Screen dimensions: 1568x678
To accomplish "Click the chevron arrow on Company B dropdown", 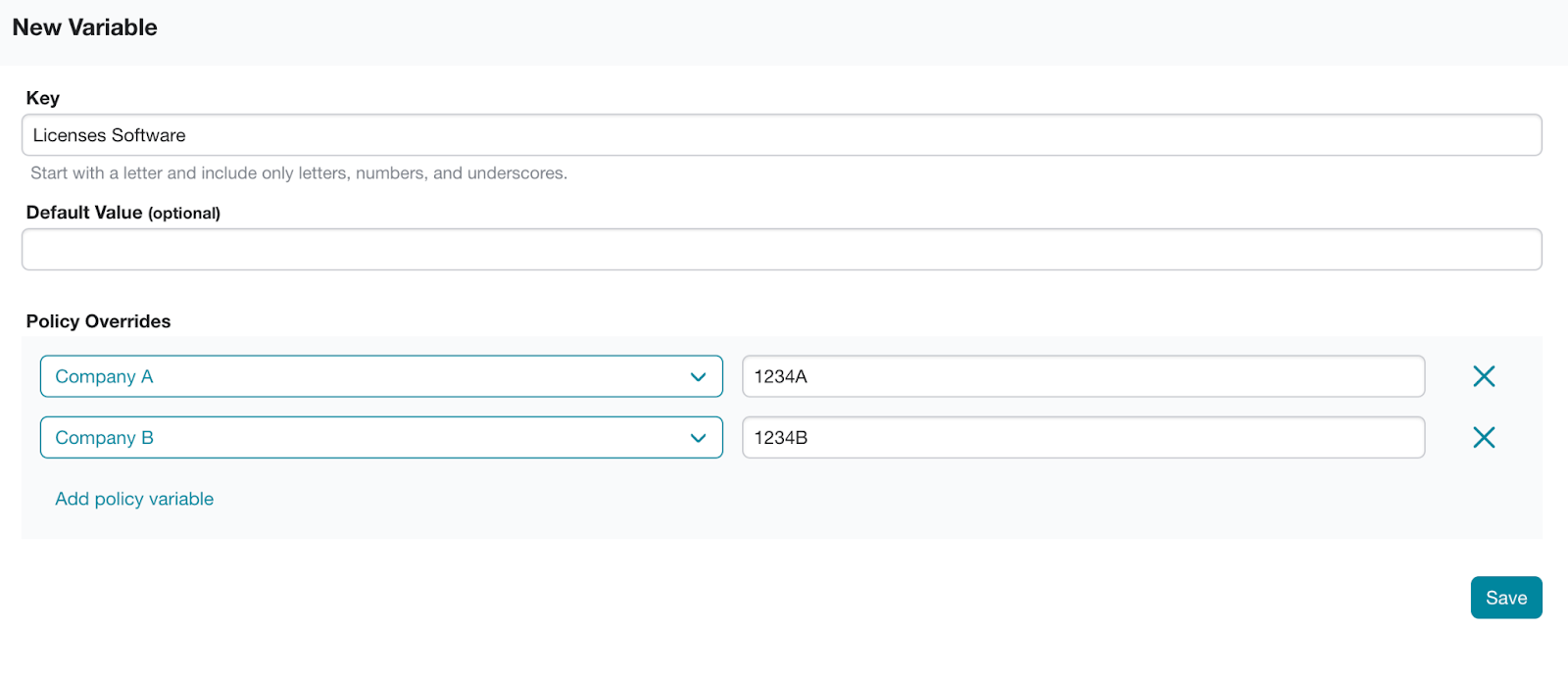I will 698,438.
